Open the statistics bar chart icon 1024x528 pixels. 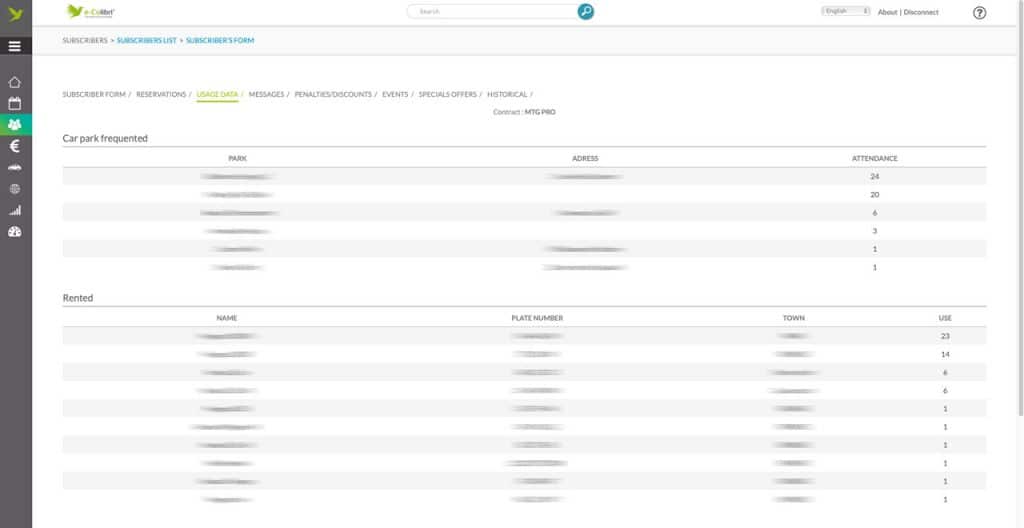point(14,210)
